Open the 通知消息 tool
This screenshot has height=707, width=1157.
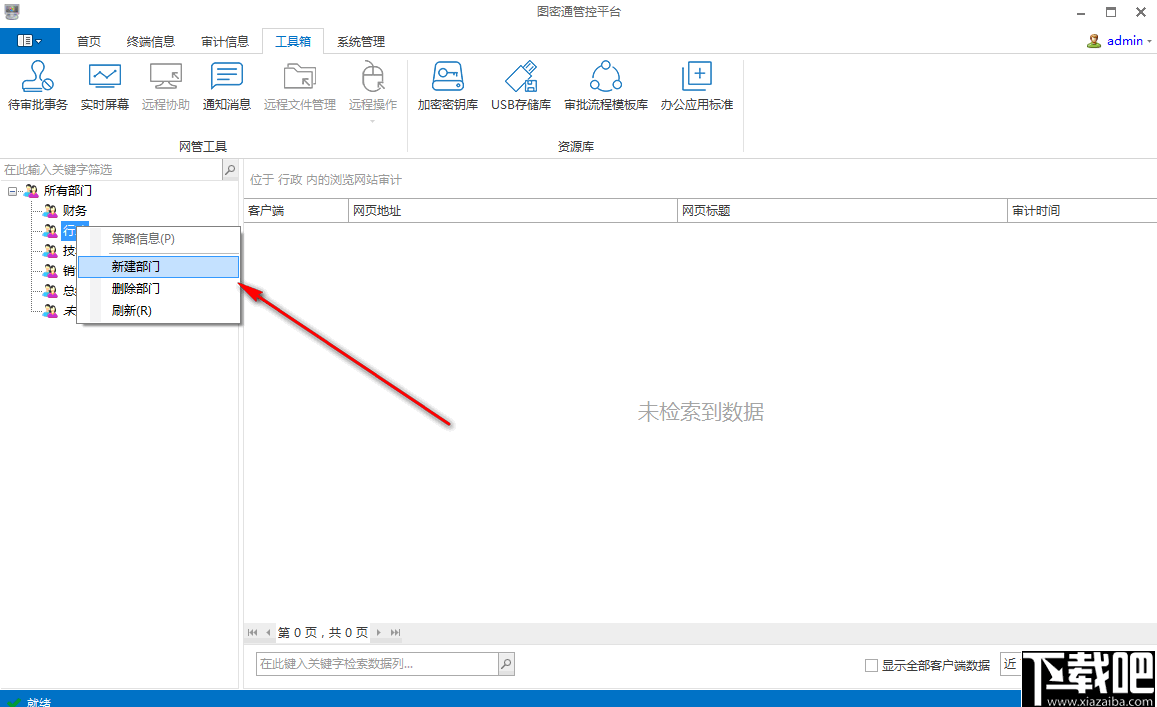(226, 88)
